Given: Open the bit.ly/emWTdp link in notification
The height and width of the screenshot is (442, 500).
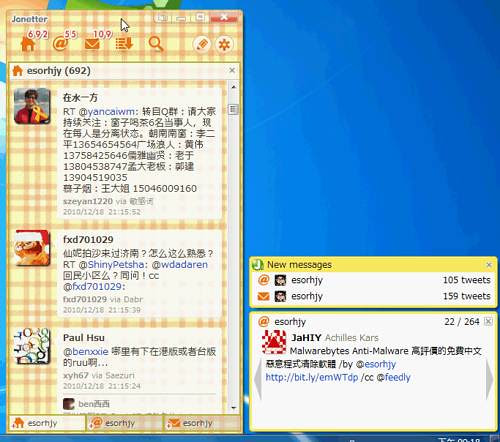Looking at the screenshot, I should 312,377.
